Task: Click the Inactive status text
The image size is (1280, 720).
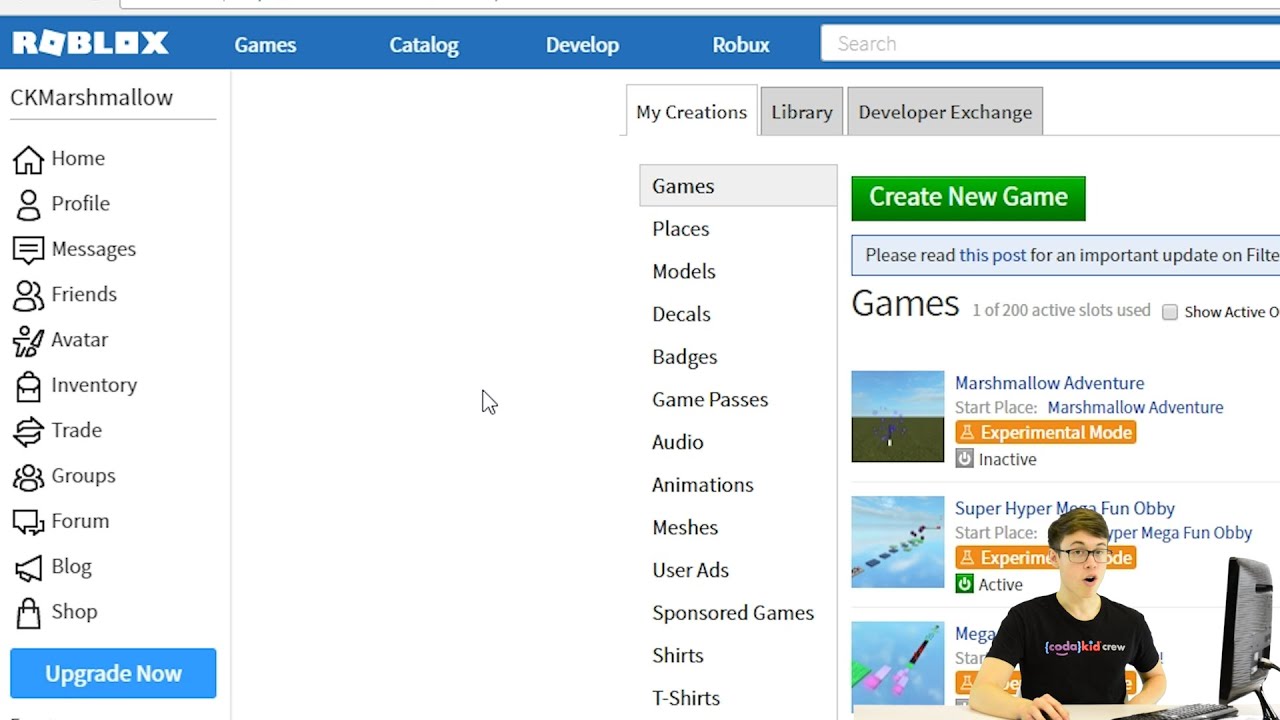Action: pyautogui.click(x=1007, y=459)
